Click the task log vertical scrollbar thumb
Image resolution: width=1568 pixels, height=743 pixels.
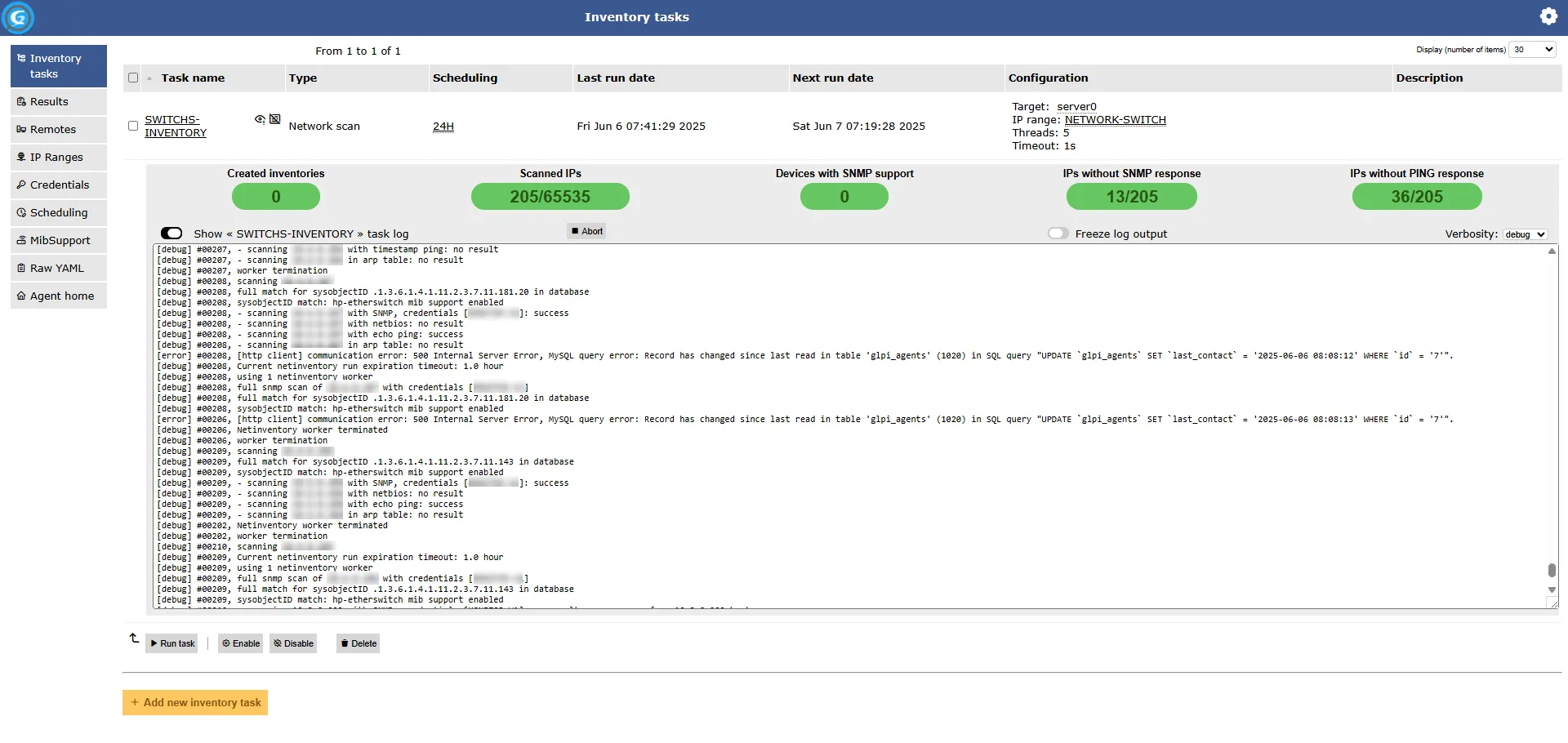(1552, 570)
